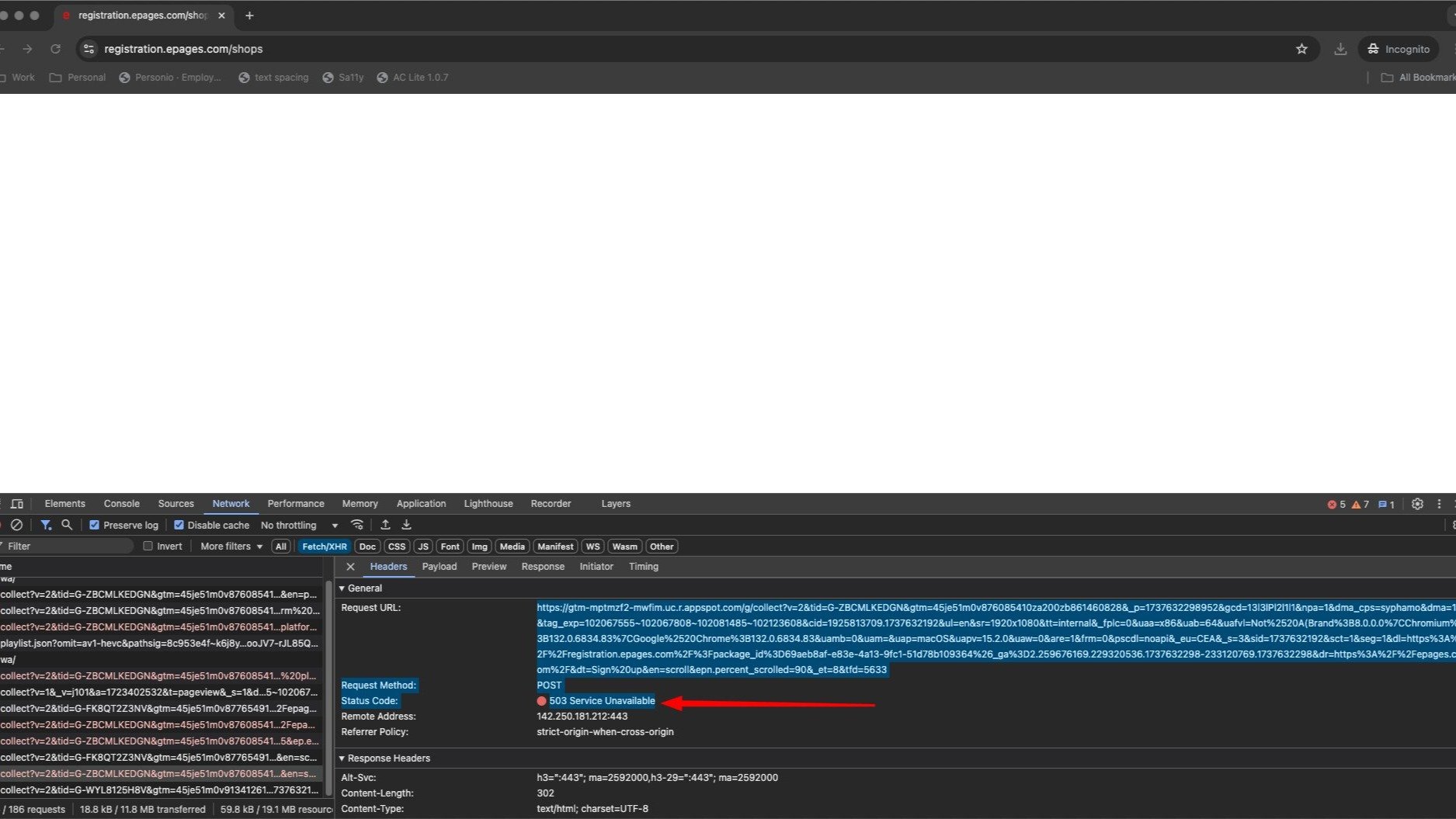
Task: Toggle the network filter funnel icon
Action: (x=46, y=526)
